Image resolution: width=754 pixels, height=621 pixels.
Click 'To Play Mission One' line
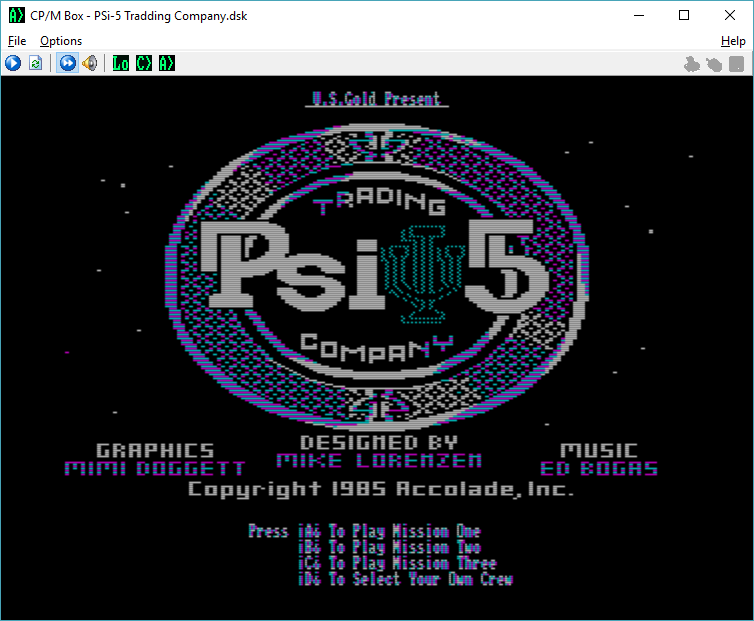404,531
